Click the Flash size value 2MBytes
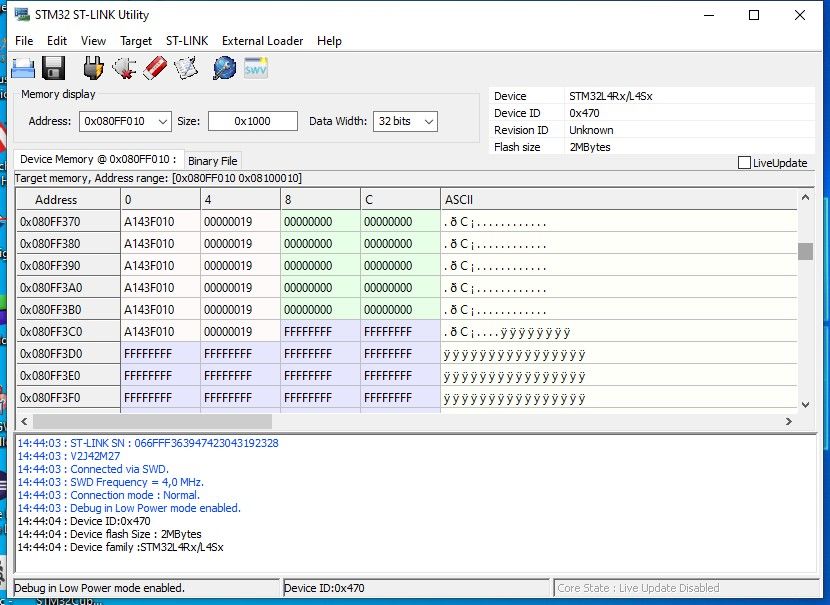Image resolution: width=830 pixels, height=605 pixels. 590,147
